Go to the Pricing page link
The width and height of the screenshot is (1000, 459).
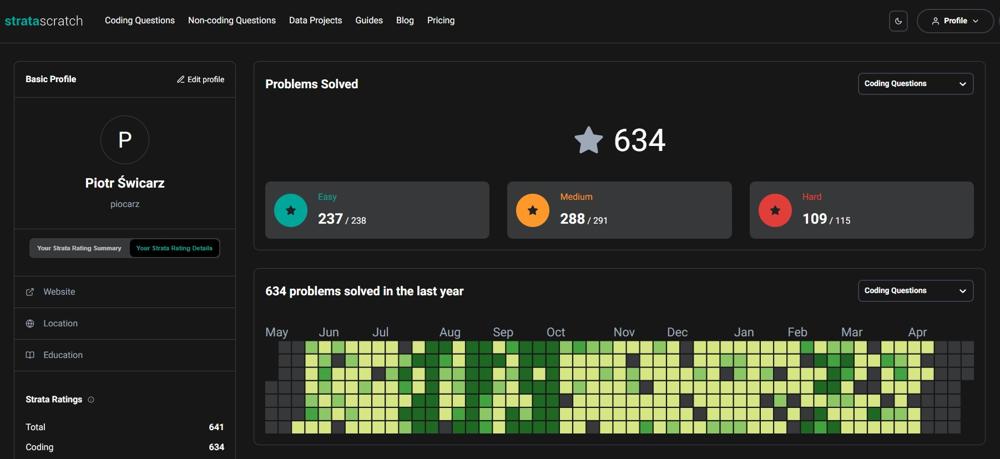point(440,20)
